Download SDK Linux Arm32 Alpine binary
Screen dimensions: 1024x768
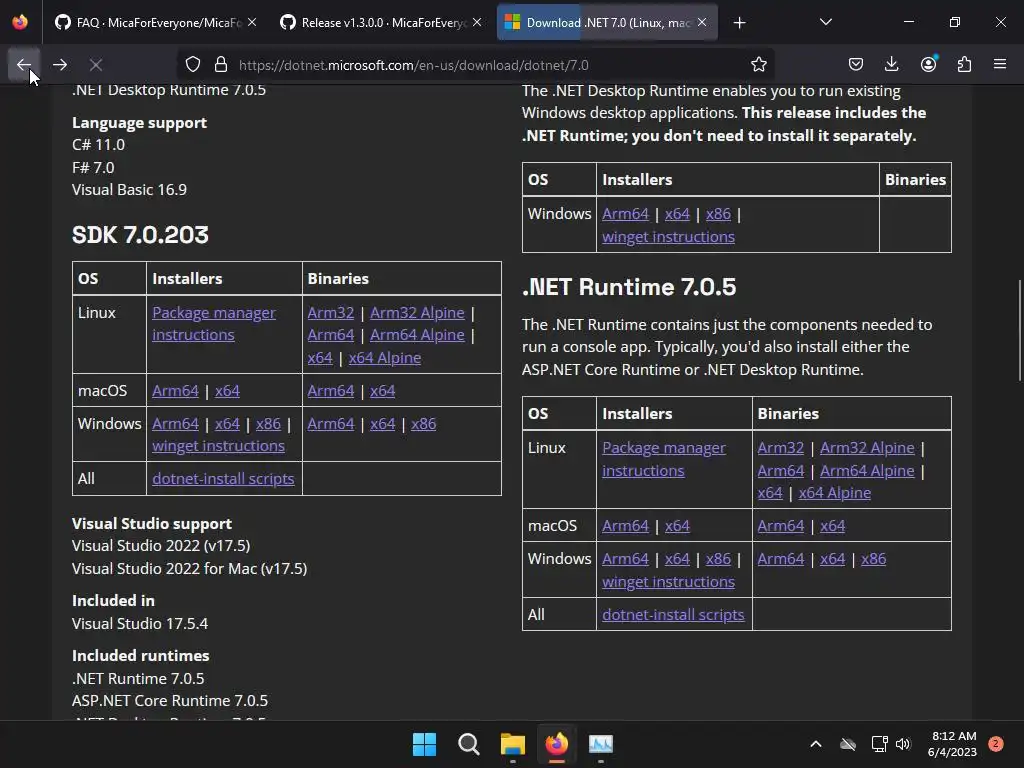coord(417,313)
